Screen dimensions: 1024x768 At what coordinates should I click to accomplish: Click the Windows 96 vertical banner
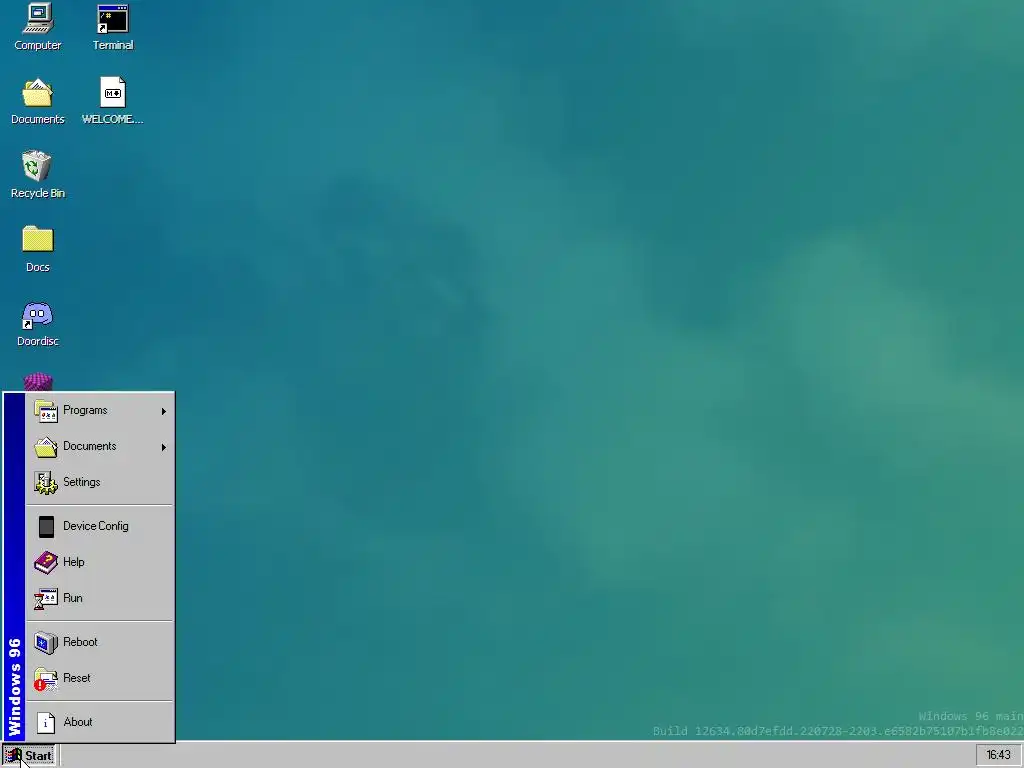pyautogui.click(x=14, y=567)
